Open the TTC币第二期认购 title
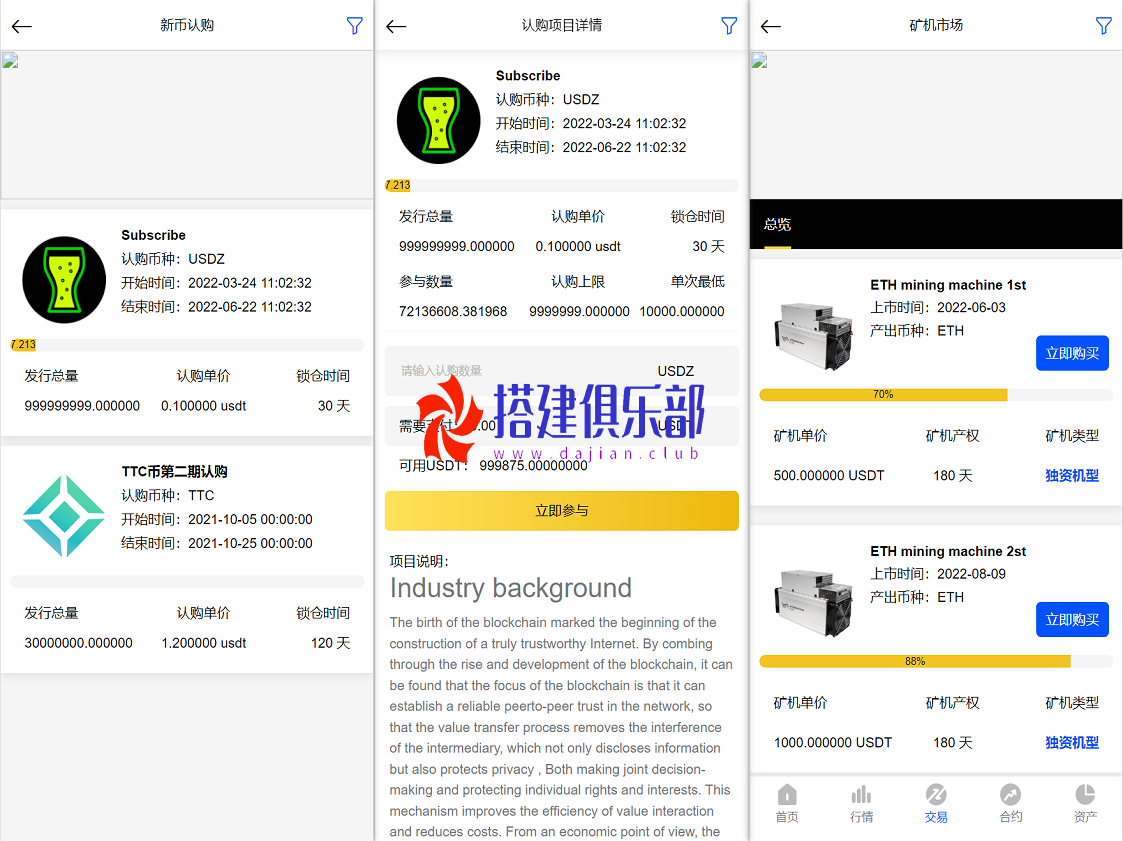1123x841 pixels. coord(174,471)
